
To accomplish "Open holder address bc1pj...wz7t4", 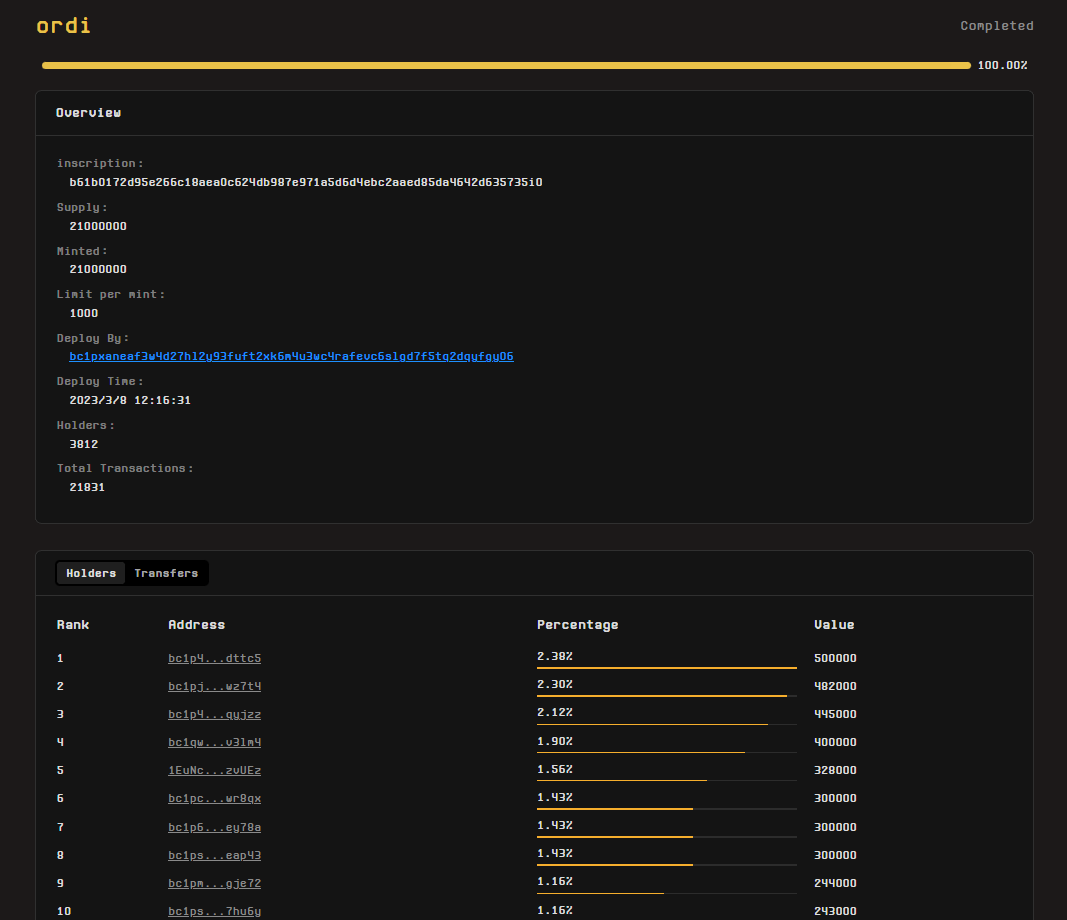I will click(x=214, y=686).
